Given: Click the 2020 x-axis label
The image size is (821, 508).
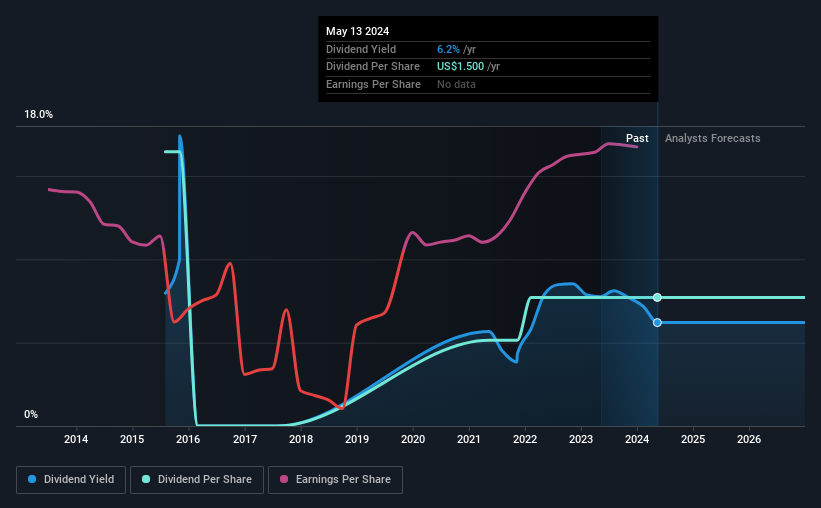Looking at the screenshot, I should click(413, 439).
